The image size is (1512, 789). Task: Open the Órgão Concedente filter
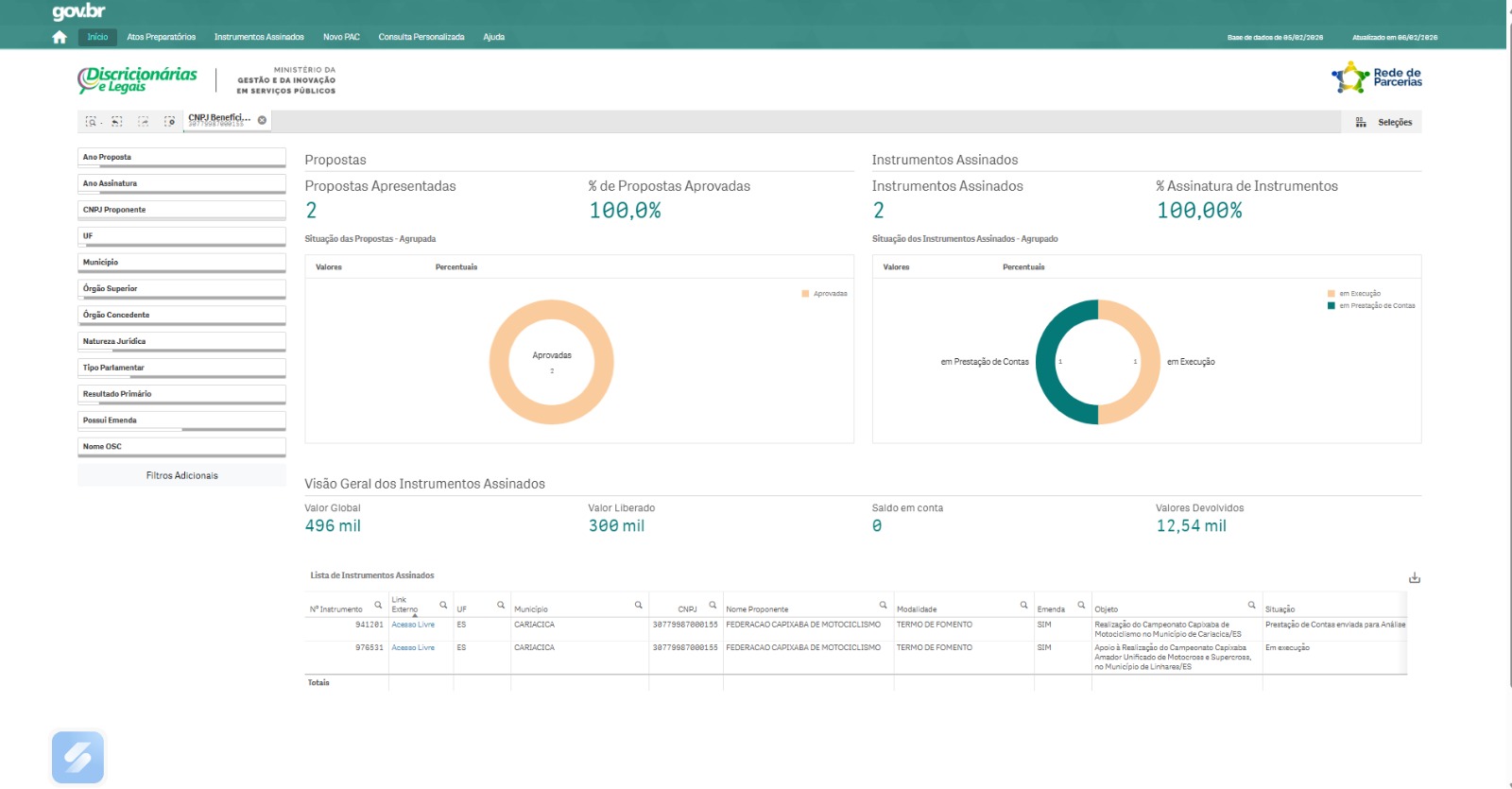click(x=181, y=315)
